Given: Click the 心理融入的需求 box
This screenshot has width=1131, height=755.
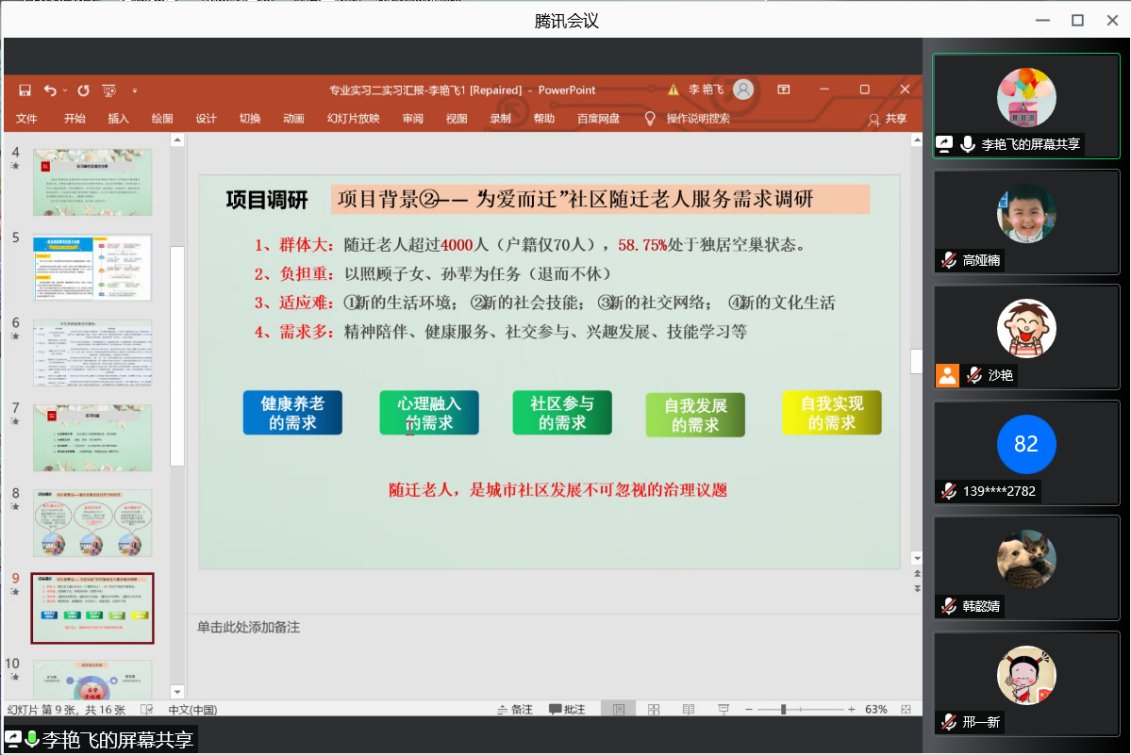Looking at the screenshot, I should [429, 412].
